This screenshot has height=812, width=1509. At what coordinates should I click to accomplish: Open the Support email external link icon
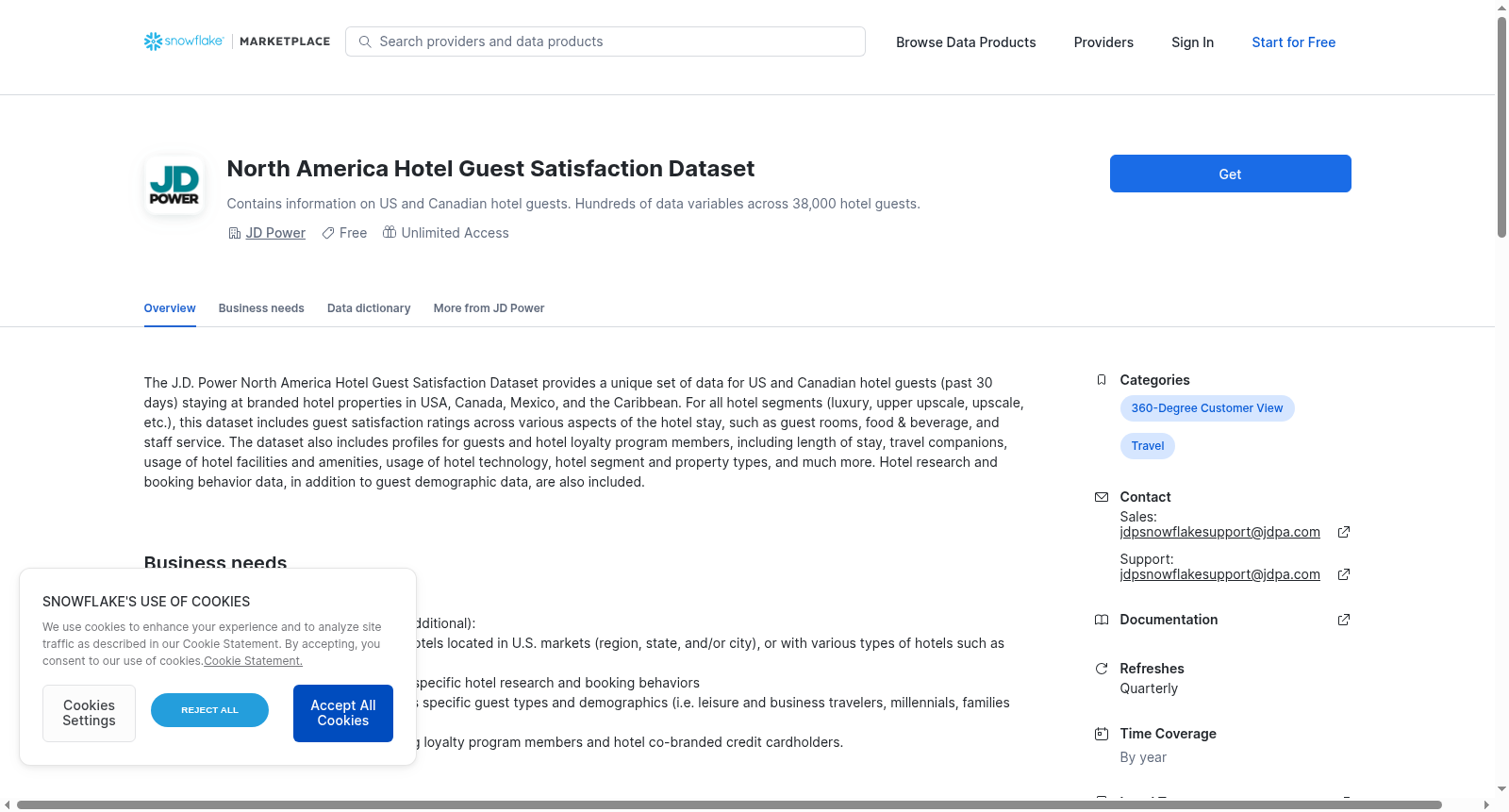coord(1344,574)
